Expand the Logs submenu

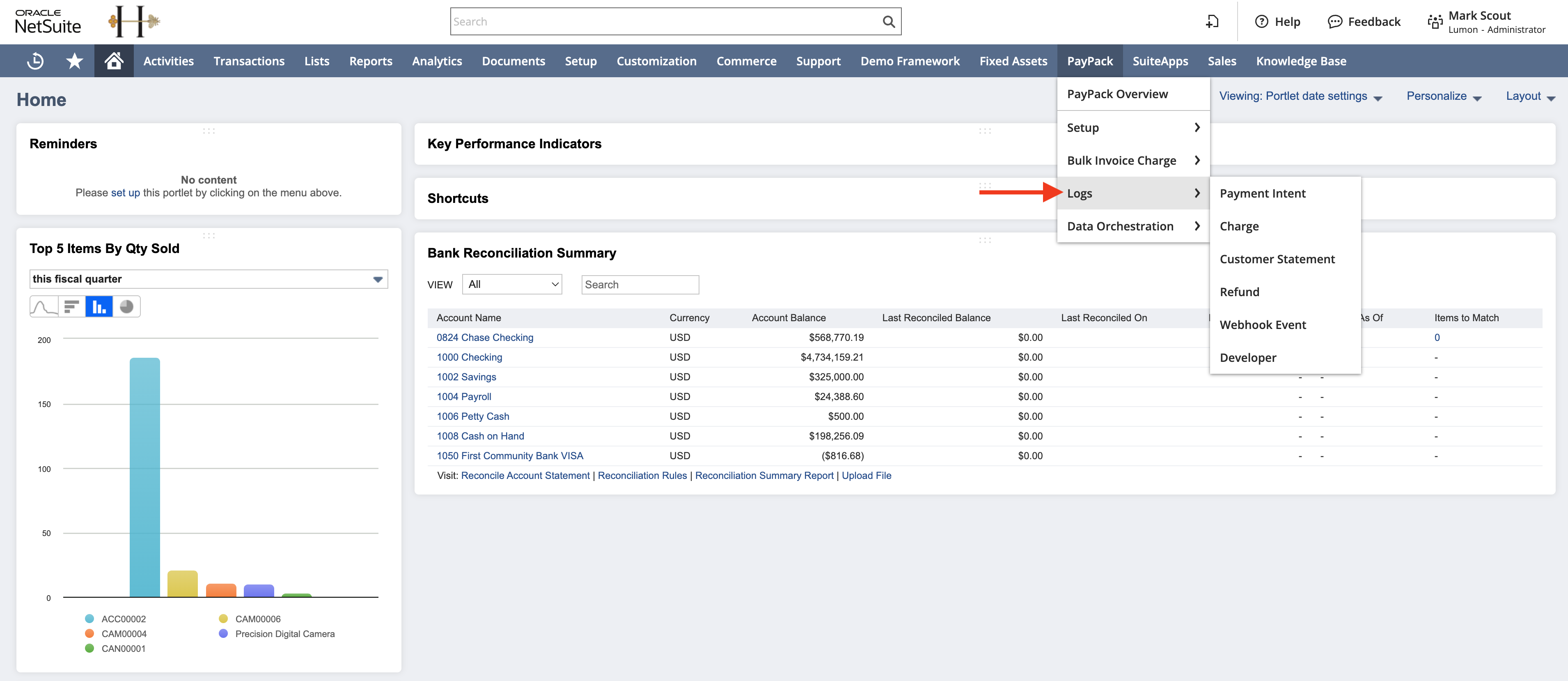click(1133, 193)
